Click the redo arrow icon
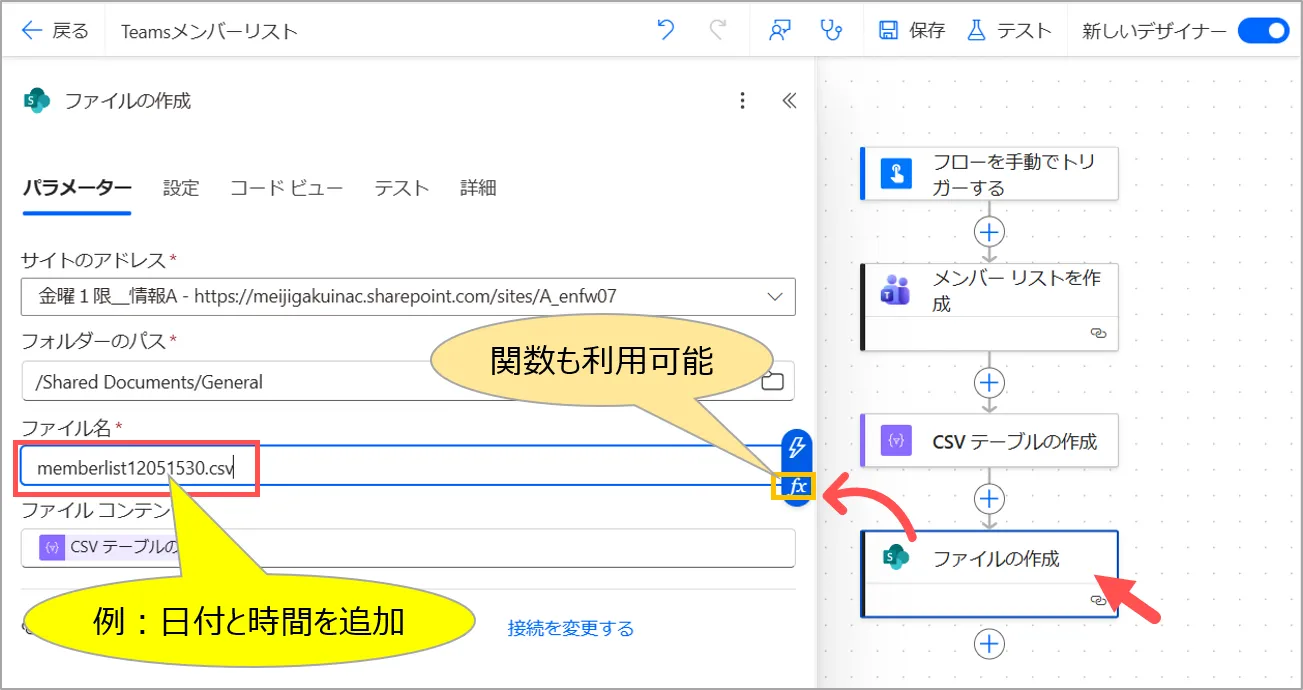This screenshot has height=690, width=1303. tap(718, 30)
